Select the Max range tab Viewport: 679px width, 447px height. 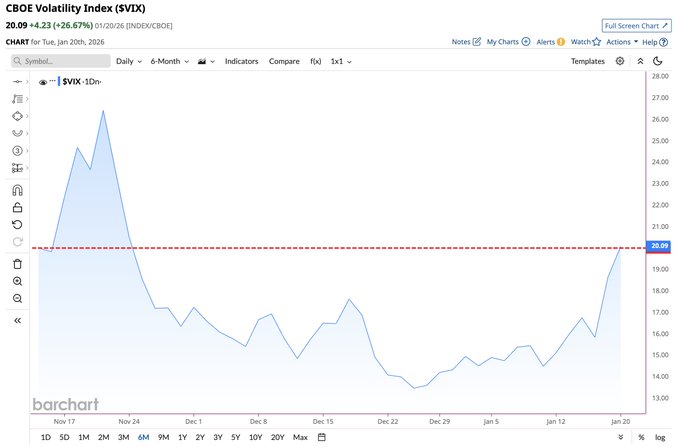coord(300,437)
